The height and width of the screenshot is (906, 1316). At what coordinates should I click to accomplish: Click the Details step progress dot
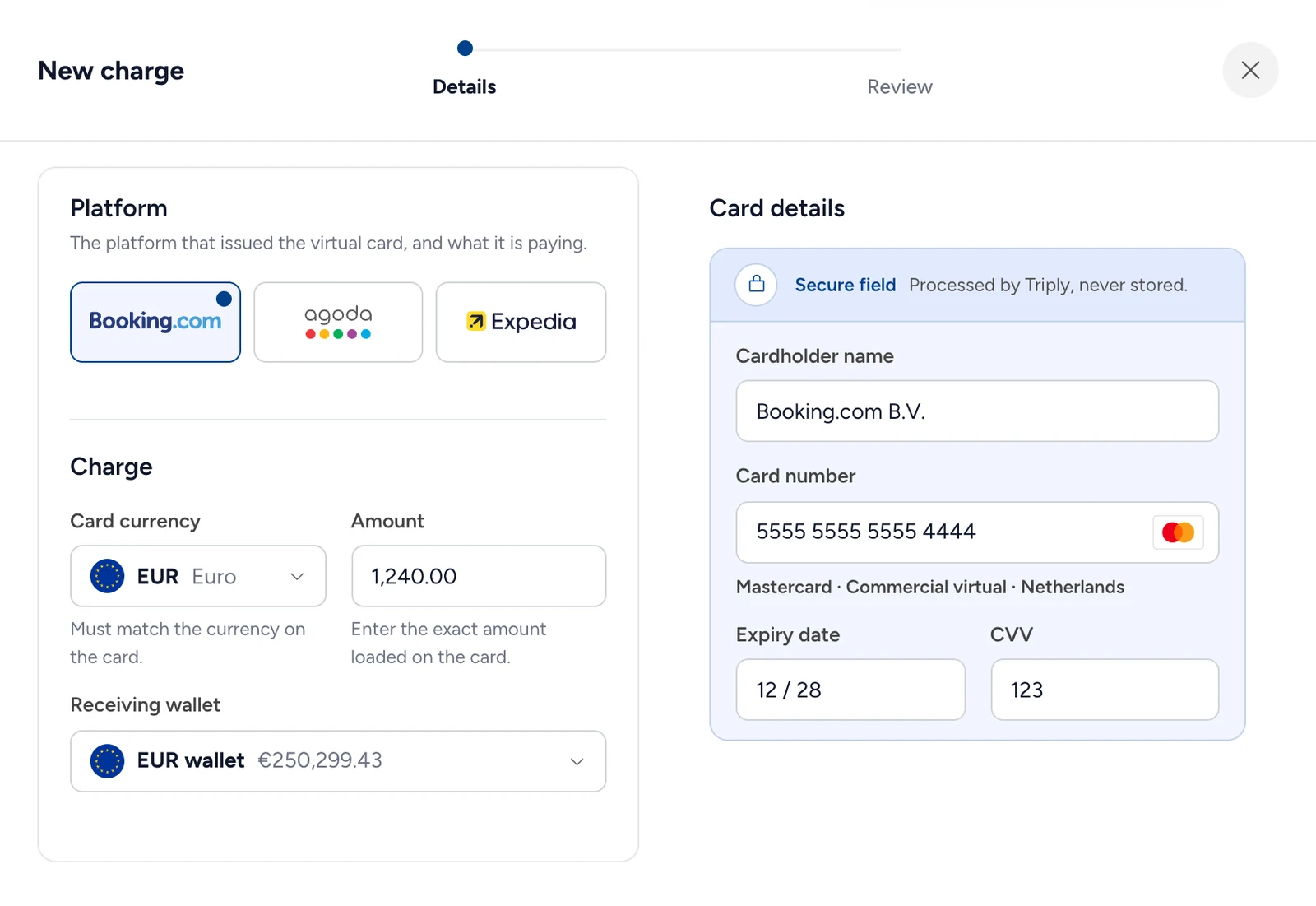(465, 49)
